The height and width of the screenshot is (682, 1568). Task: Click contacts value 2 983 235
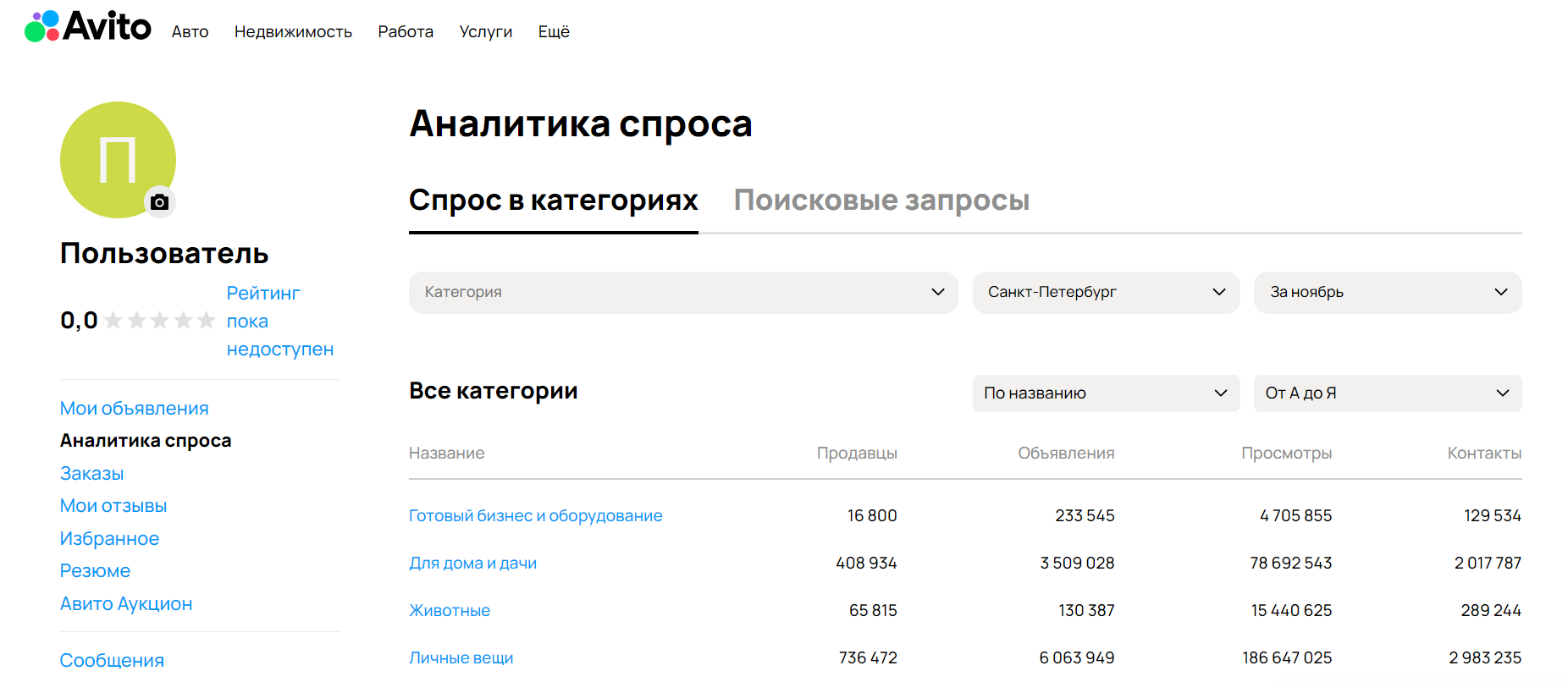pyautogui.click(x=1485, y=657)
